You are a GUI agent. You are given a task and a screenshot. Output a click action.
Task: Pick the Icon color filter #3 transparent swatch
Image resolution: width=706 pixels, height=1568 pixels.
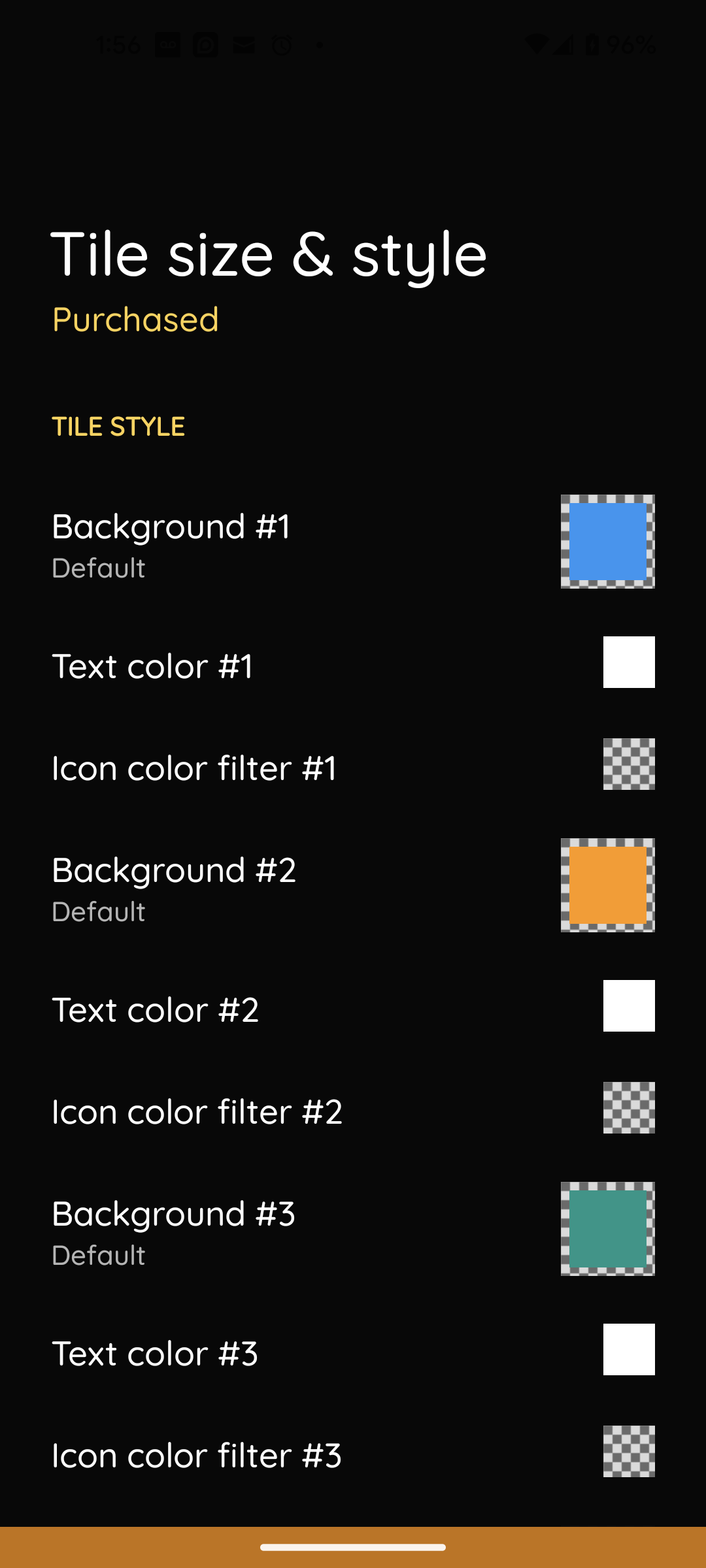(628, 1451)
